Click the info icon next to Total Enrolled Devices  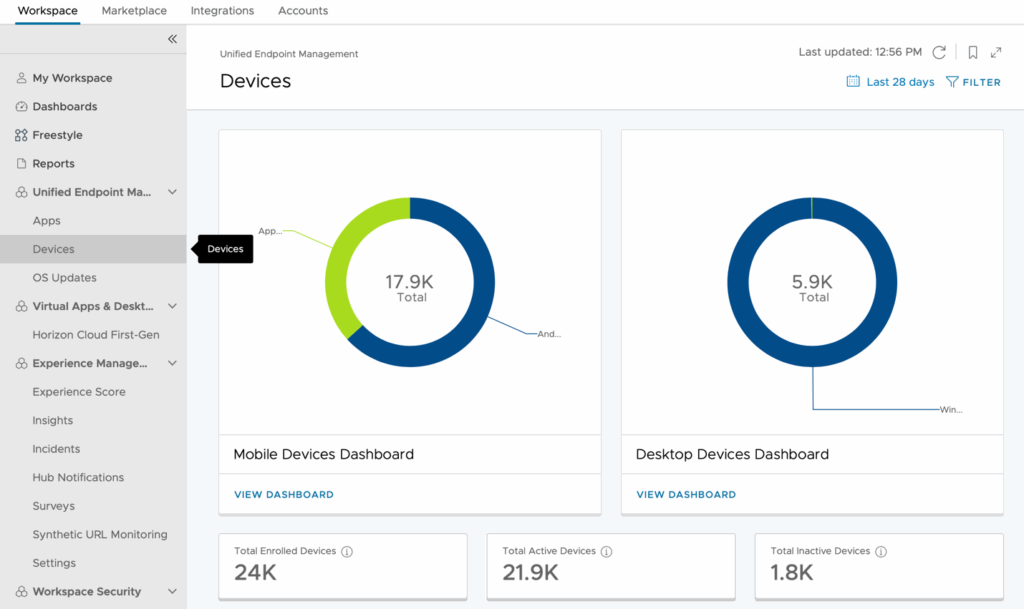pos(347,551)
